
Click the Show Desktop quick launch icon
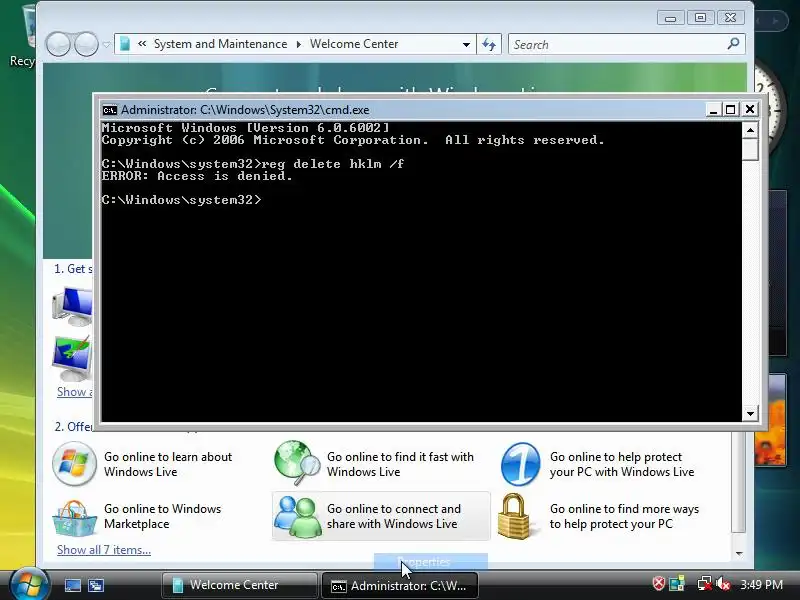72,585
